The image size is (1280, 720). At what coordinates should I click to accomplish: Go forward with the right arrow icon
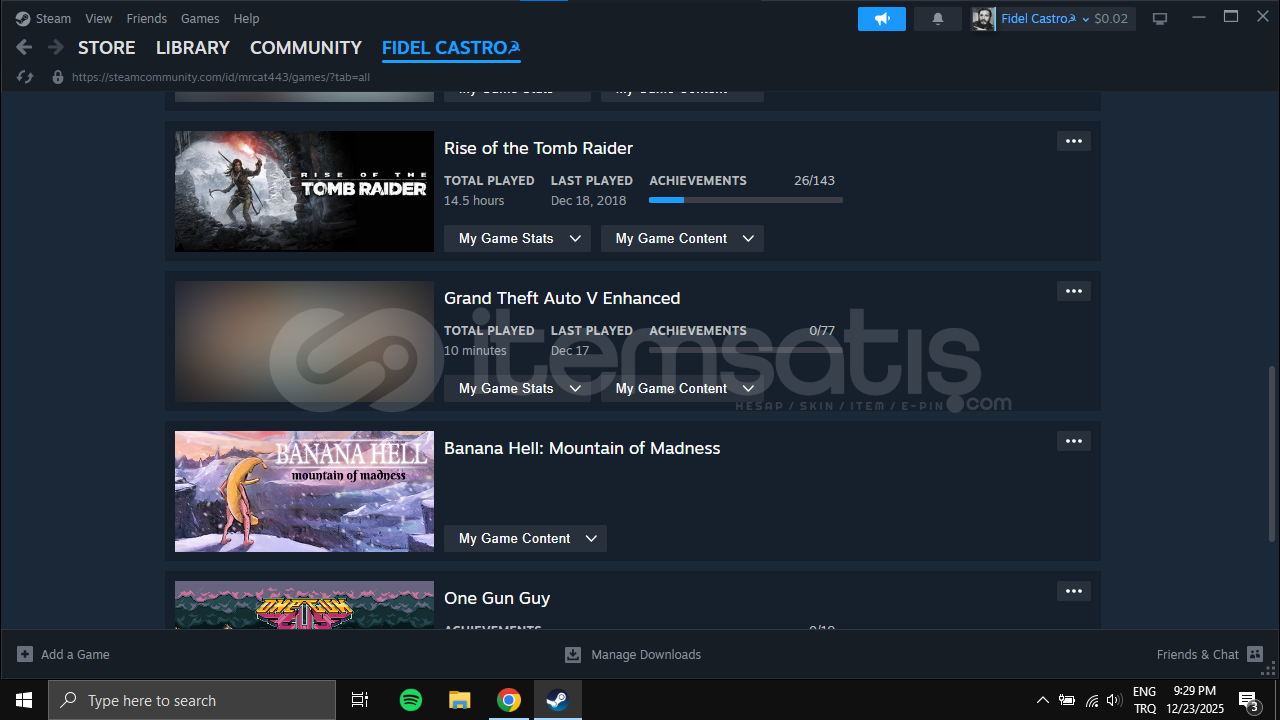(56, 47)
